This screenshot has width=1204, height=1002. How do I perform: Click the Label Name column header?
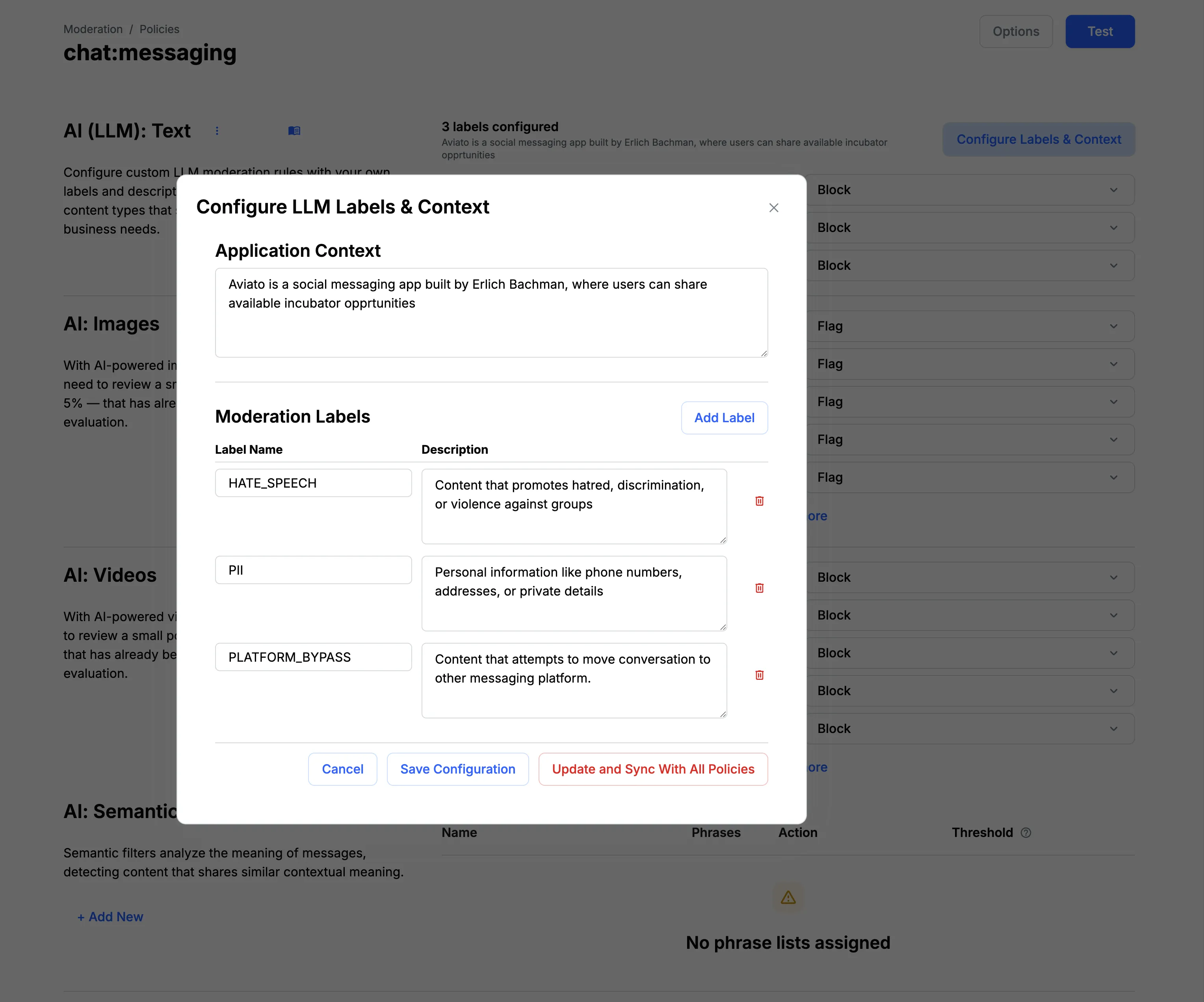pos(248,449)
